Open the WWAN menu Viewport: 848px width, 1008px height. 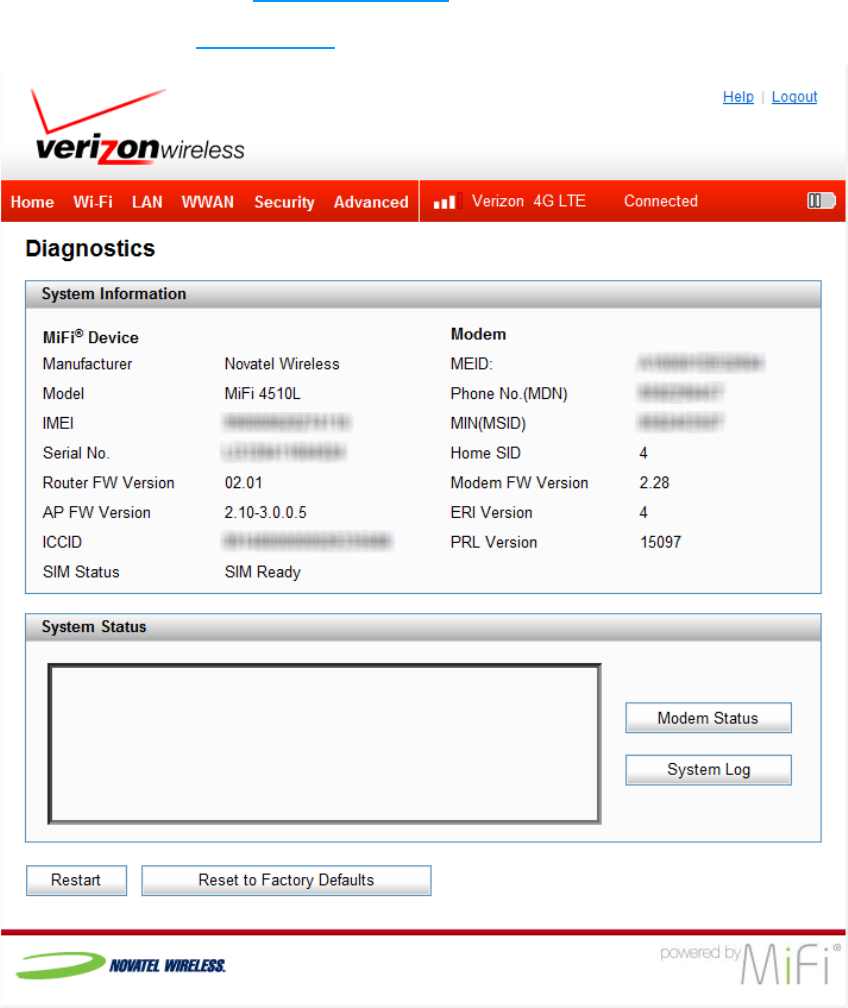pyautogui.click(x=208, y=202)
